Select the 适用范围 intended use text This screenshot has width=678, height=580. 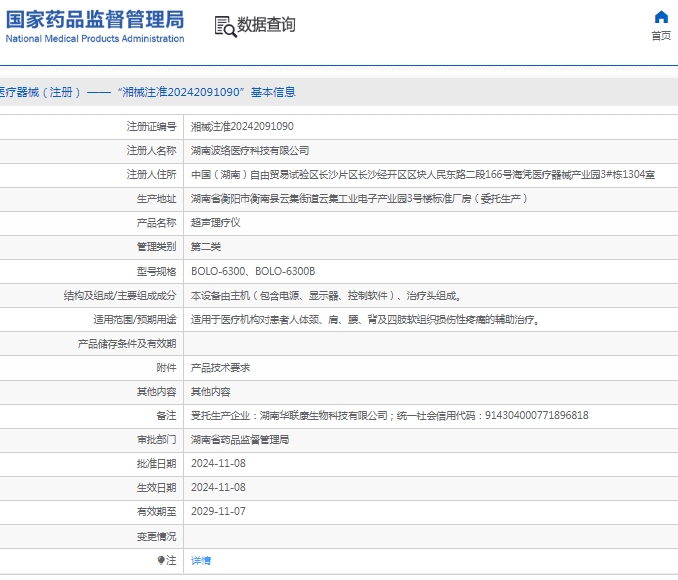tap(365, 320)
